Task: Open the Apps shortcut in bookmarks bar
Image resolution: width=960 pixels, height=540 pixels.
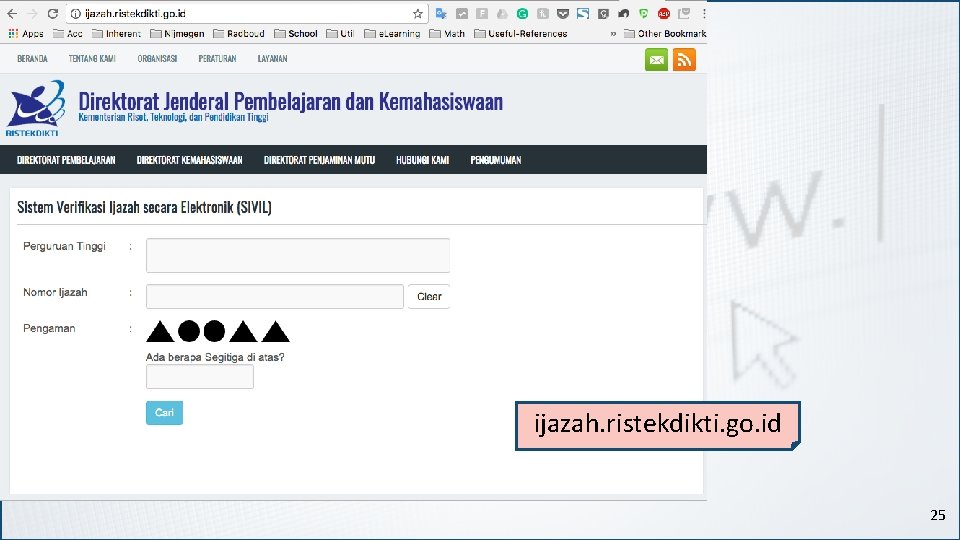Action: [x=26, y=34]
